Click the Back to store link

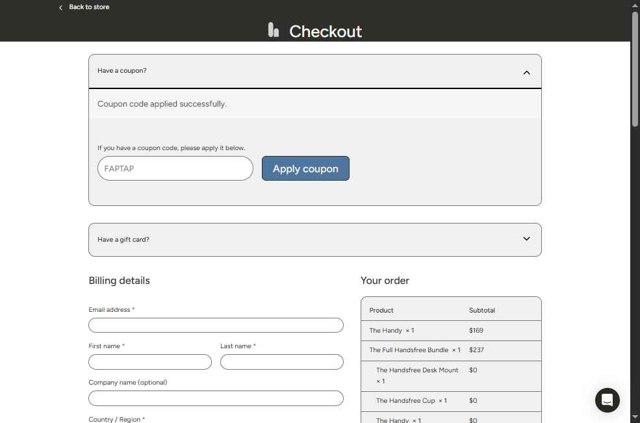coord(89,7)
